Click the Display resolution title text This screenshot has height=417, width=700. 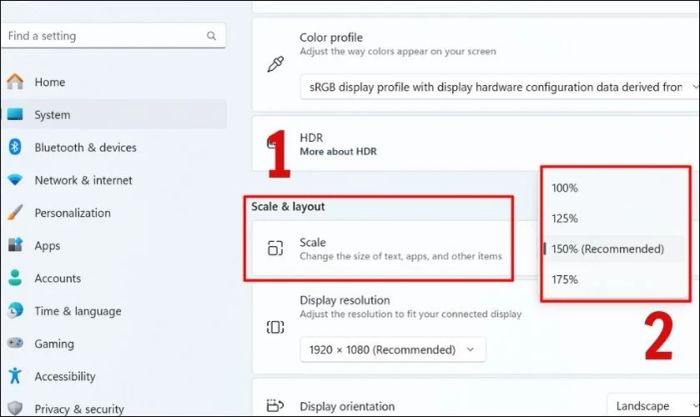(345, 300)
